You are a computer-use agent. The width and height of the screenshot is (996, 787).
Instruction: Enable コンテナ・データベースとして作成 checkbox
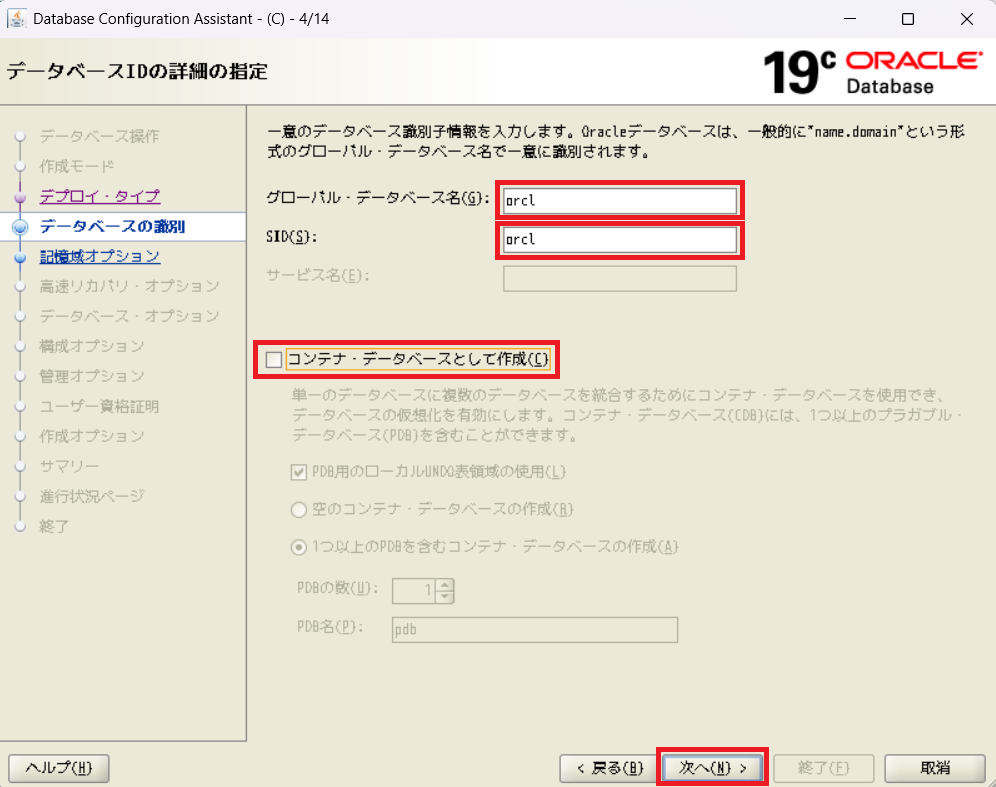click(274, 359)
